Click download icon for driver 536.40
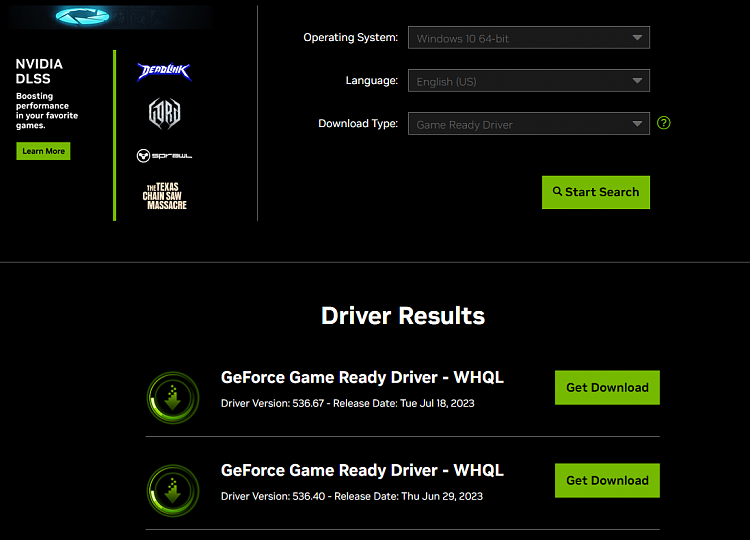 pos(173,491)
